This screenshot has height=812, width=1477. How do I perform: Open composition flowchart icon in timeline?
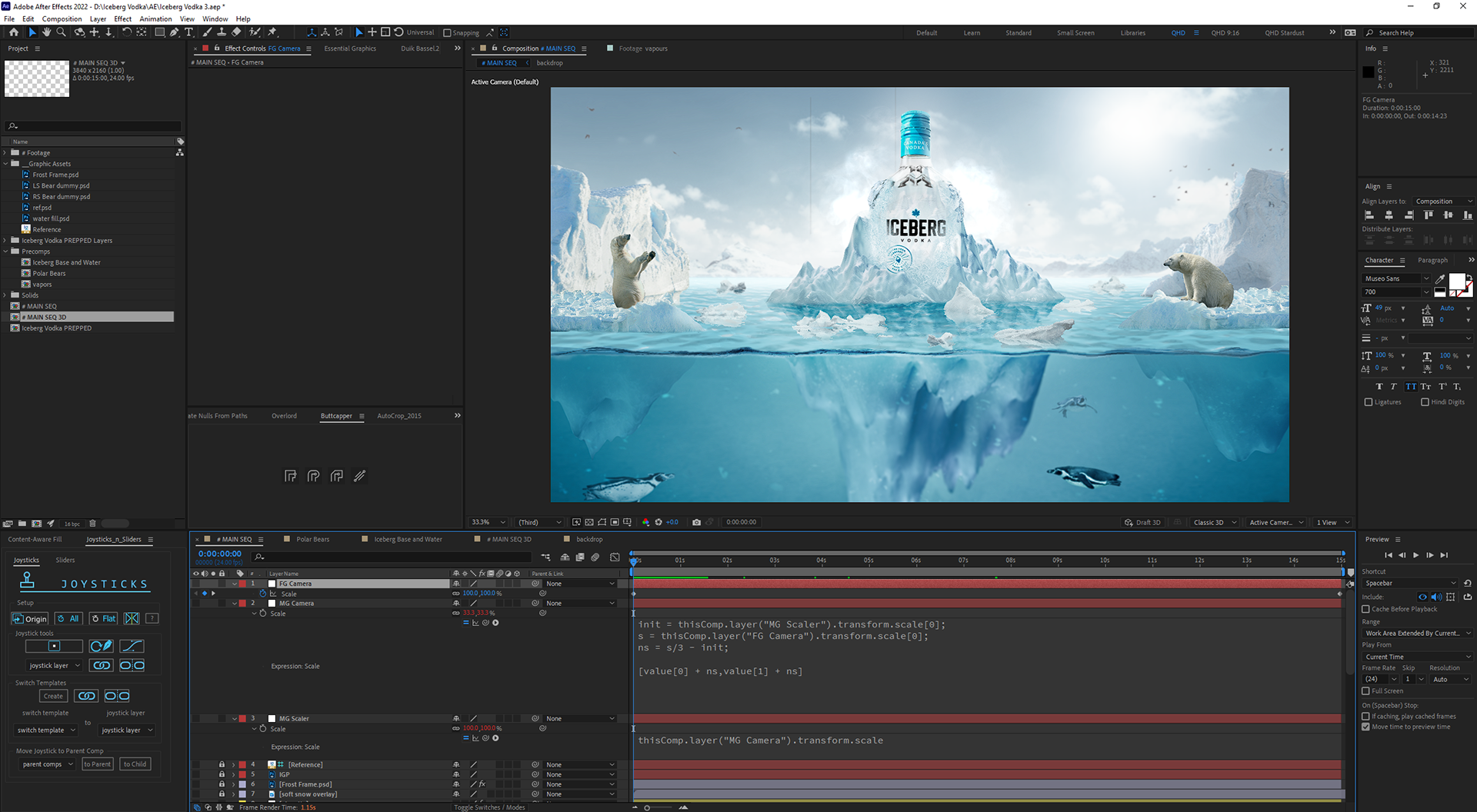545,557
